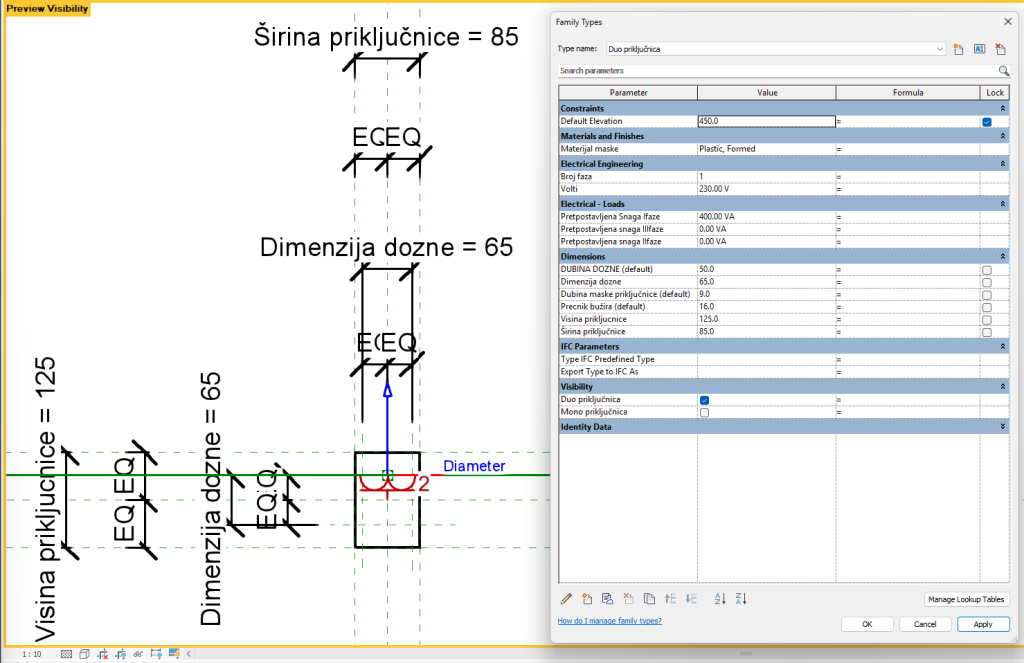Toggle lock for Default Elevation
Screen dimensions: 1024x663
coord(986,121)
